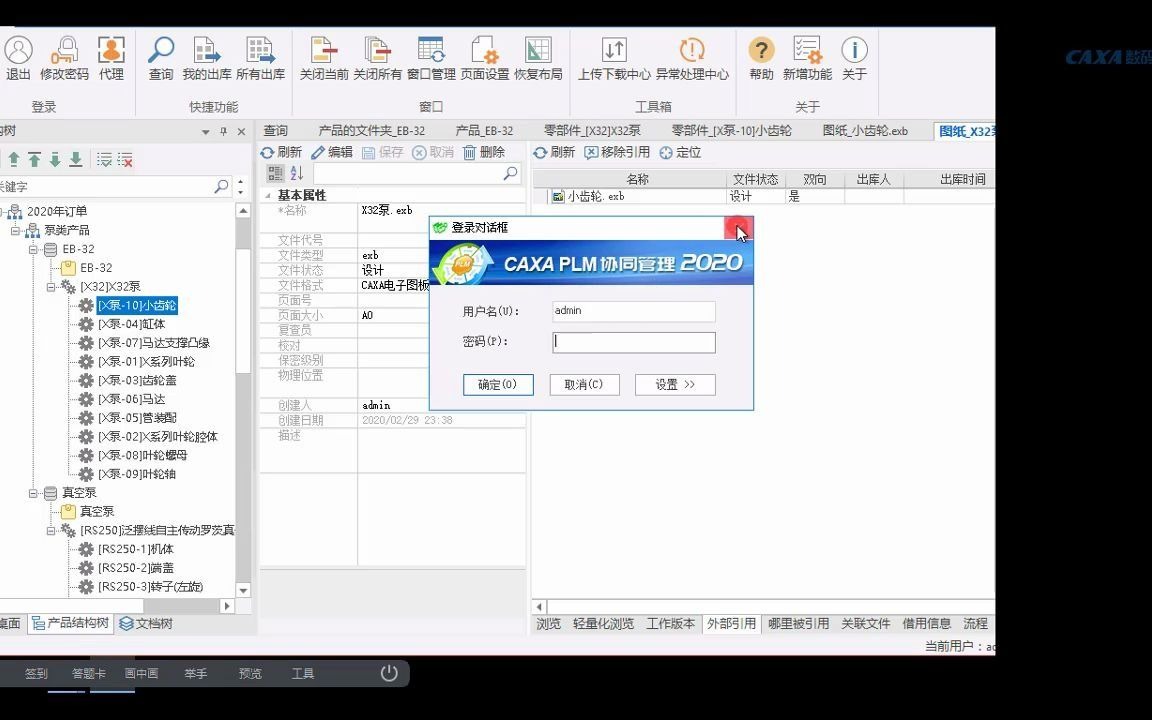Click 编辑 edit button
The width and height of the screenshot is (1152, 720).
331,152
